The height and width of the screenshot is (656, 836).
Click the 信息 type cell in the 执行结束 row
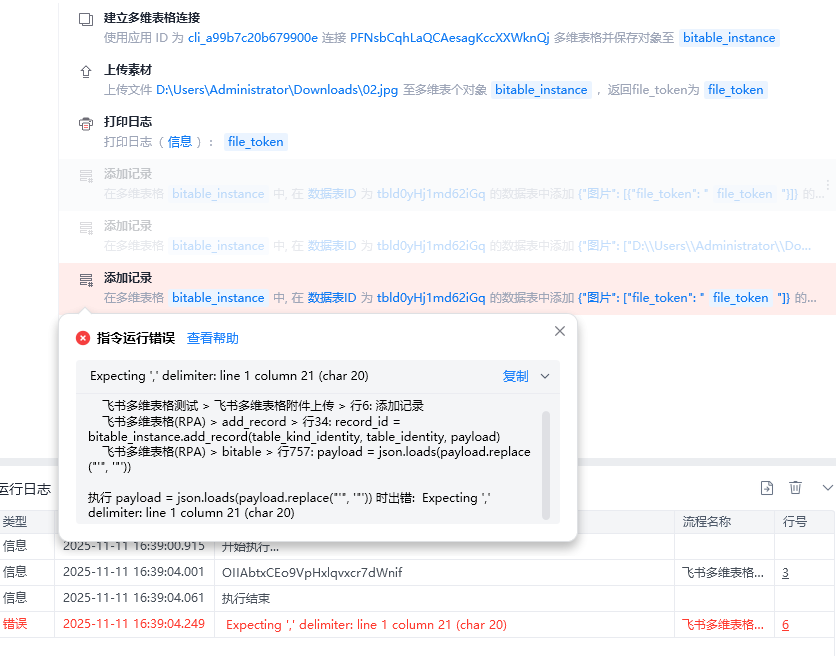point(14,598)
